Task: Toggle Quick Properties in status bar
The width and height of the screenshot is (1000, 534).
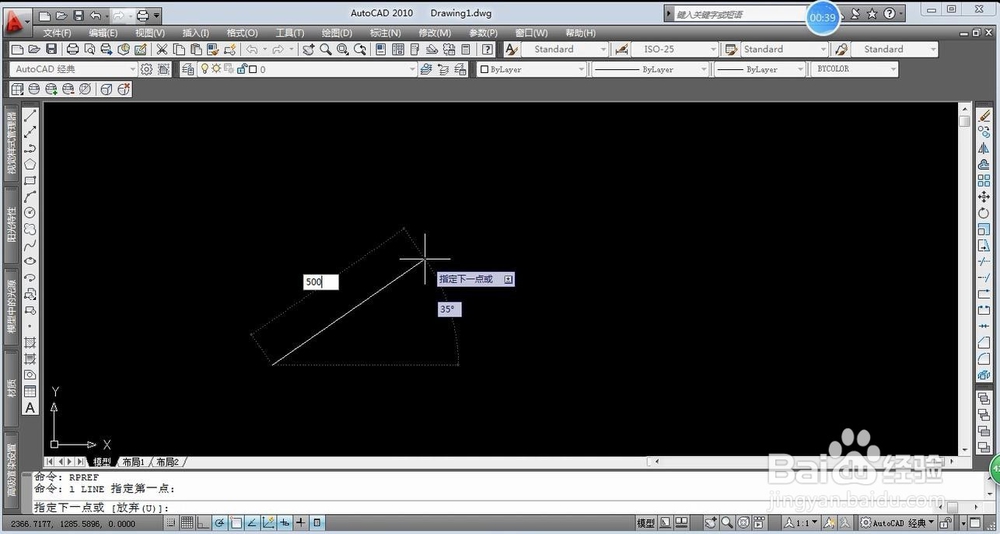Action: point(318,523)
